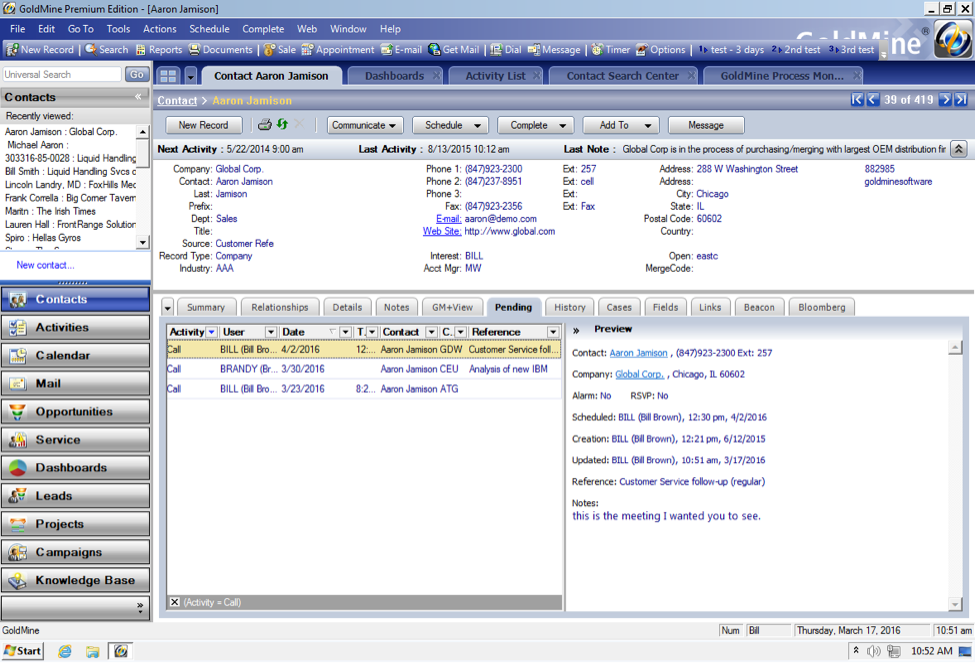Click the Web Site link label

[x=441, y=231]
